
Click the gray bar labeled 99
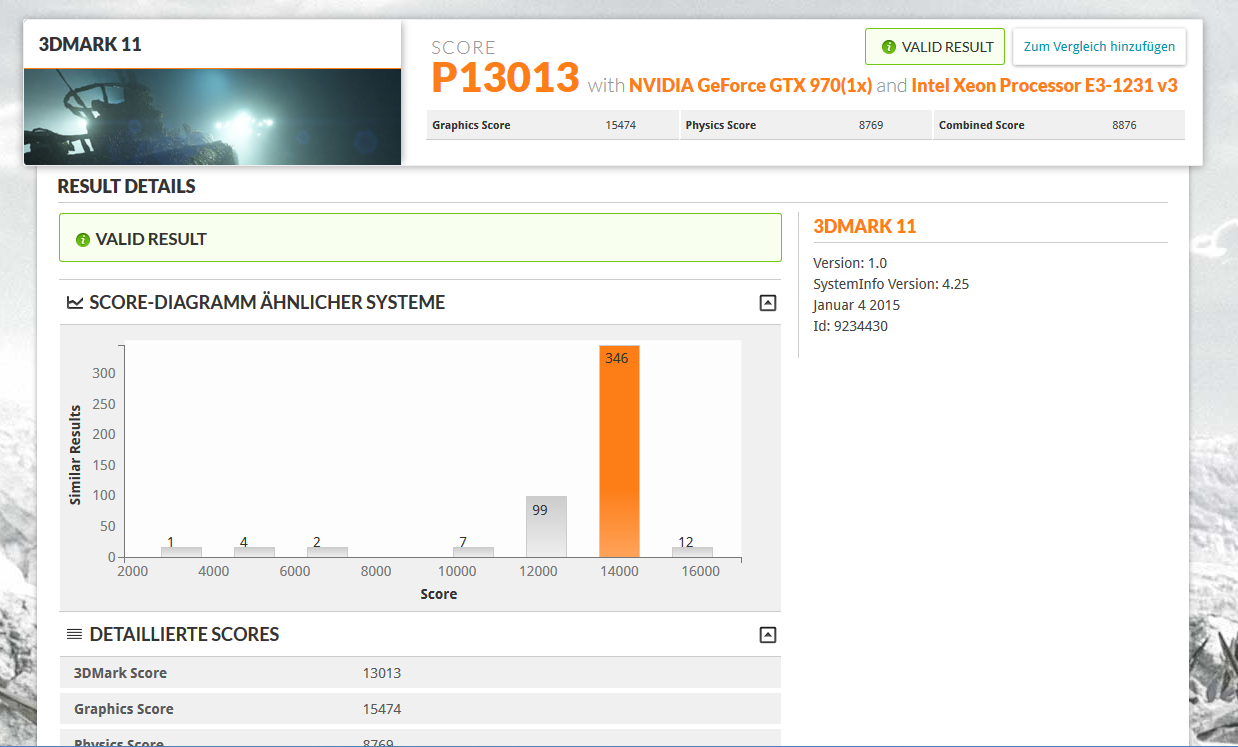click(x=546, y=526)
